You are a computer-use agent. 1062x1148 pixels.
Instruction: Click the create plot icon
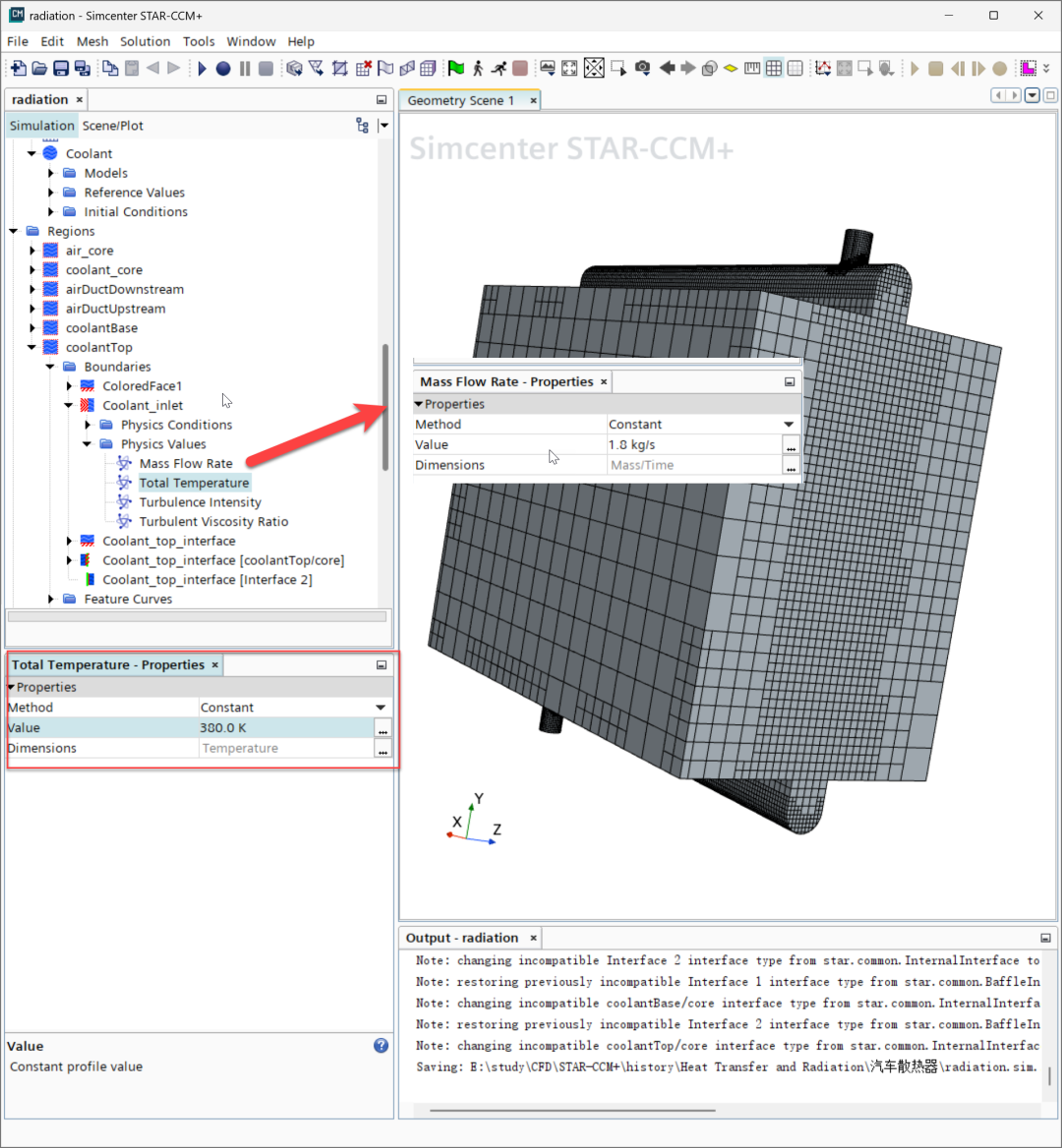(823, 68)
